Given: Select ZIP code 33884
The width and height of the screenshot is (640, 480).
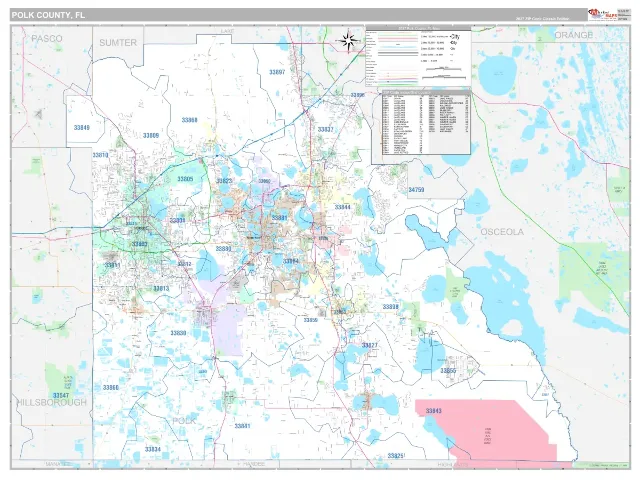Looking at the screenshot, I should coord(291,261).
